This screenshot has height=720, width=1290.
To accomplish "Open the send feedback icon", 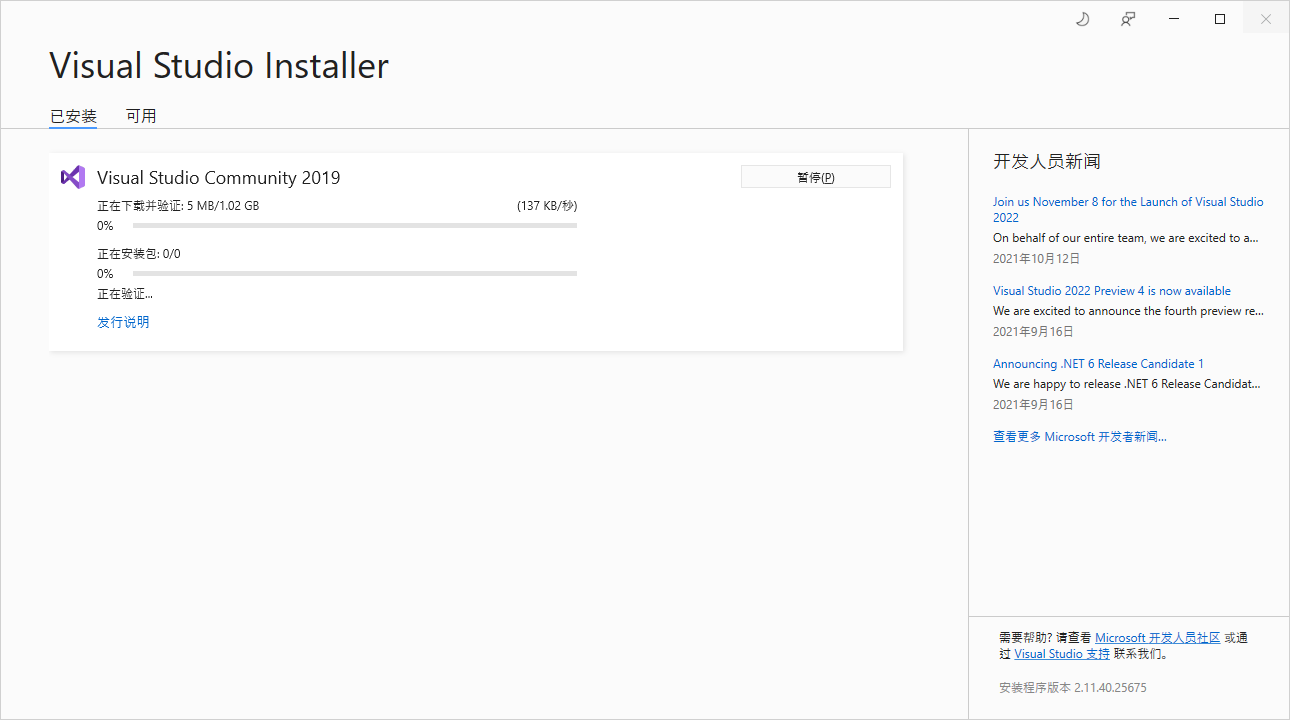I will (x=1128, y=19).
